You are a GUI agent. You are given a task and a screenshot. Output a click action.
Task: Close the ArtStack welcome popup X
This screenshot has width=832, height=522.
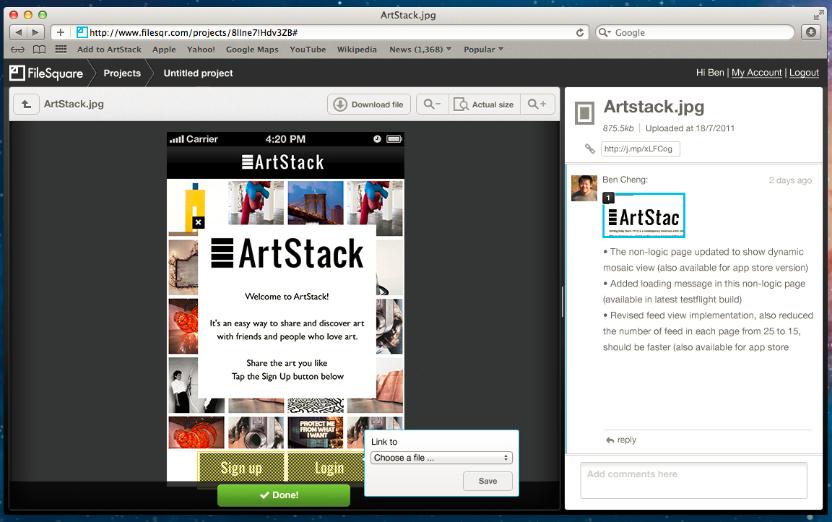198,222
